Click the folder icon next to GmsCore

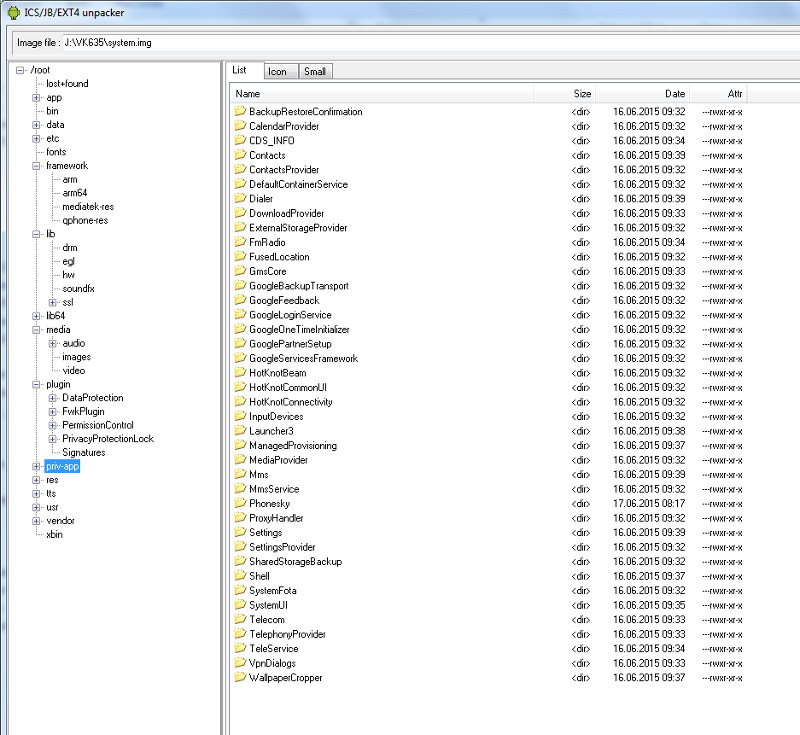240,271
